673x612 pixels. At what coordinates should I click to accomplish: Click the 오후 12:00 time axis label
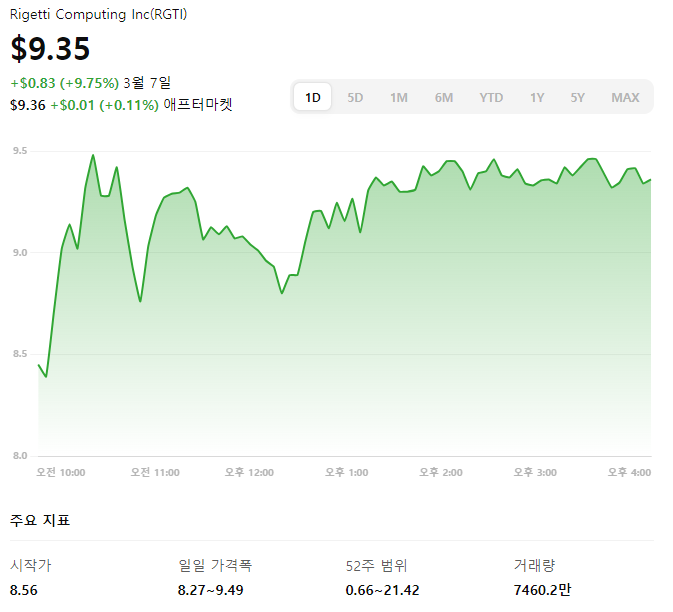[249, 473]
